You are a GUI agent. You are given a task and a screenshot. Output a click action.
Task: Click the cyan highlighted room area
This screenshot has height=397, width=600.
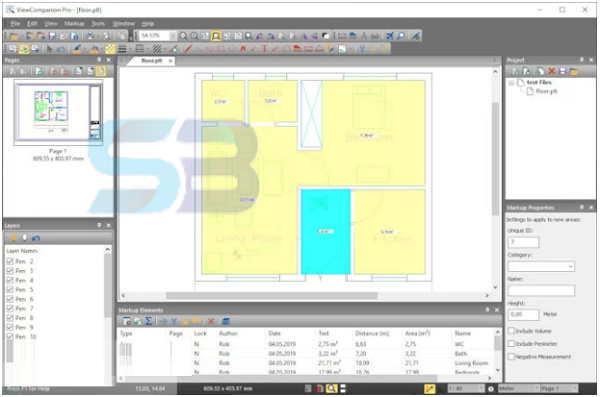coord(326,232)
